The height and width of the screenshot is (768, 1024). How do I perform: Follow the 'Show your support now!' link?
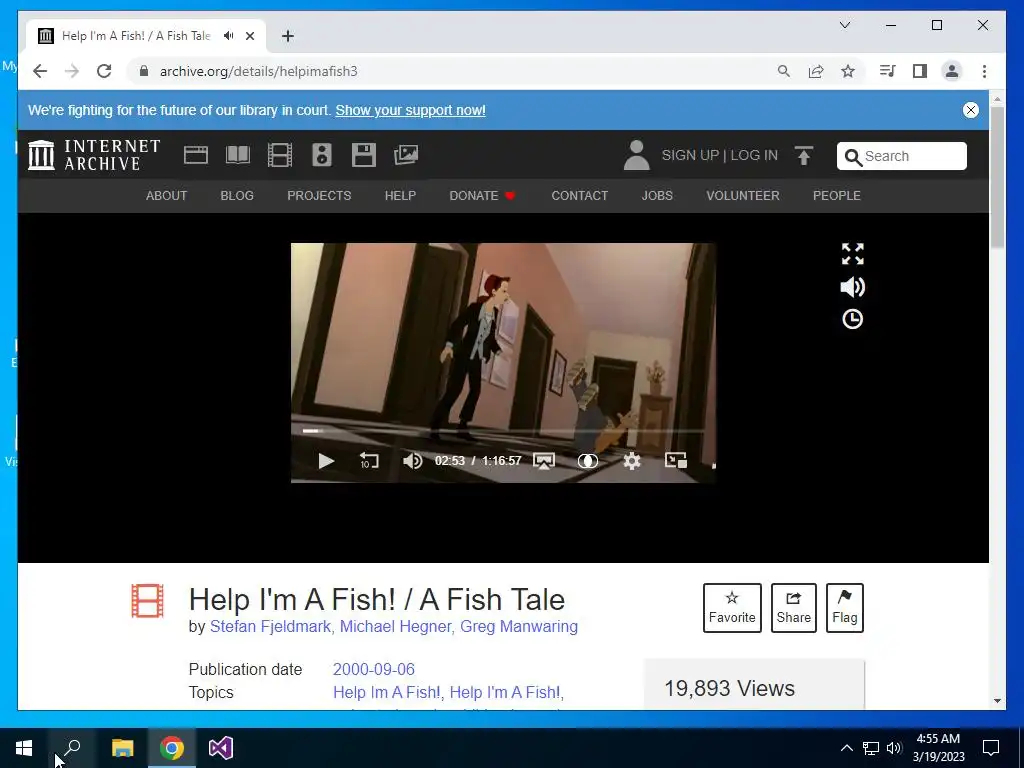pyautogui.click(x=411, y=110)
